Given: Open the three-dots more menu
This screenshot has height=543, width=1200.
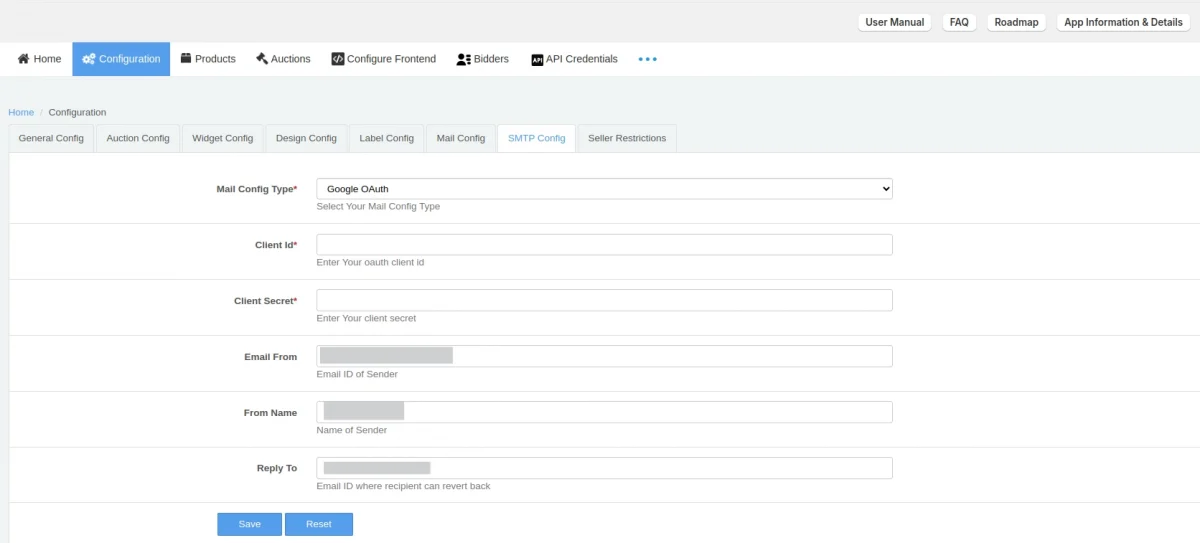Looking at the screenshot, I should coord(648,59).
